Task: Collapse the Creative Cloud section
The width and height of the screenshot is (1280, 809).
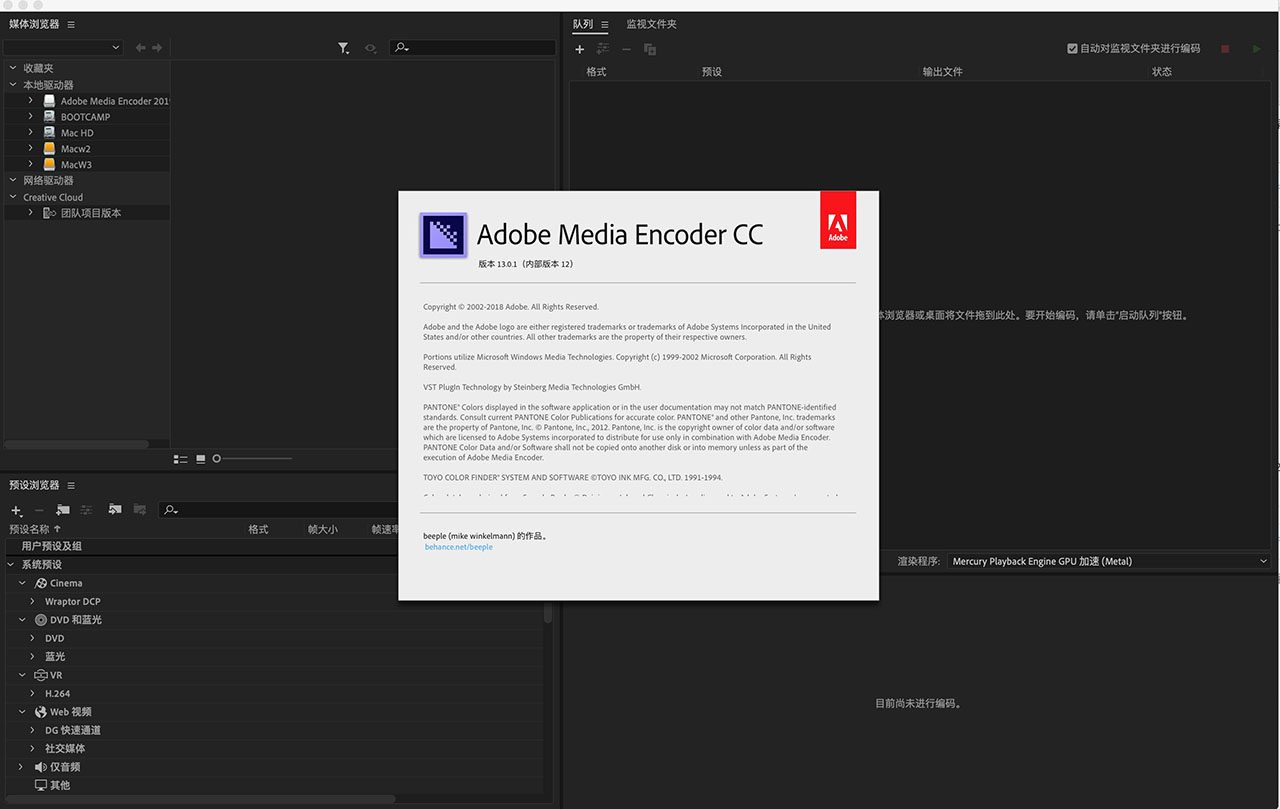Action: point(13,197)
